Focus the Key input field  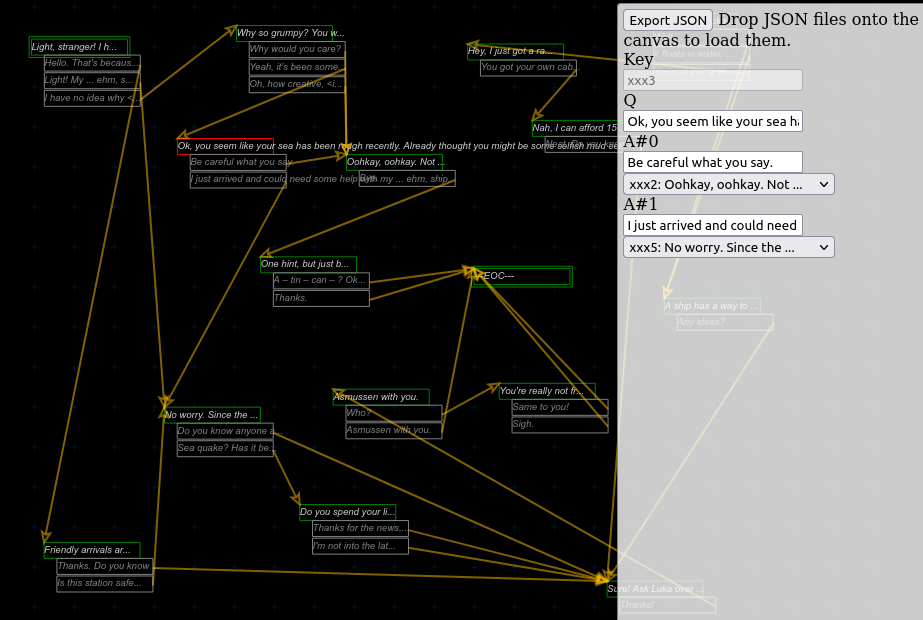pos(712,80)
